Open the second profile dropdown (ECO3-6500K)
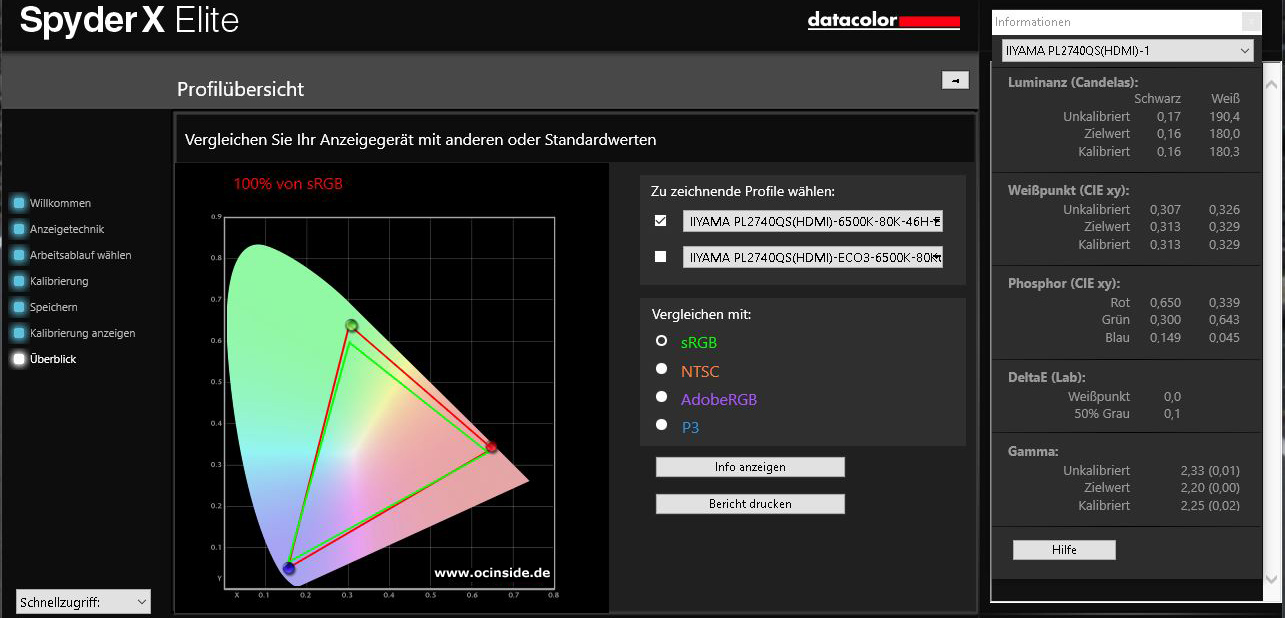This screenshot has height=618, width=1285. point(813,257)
